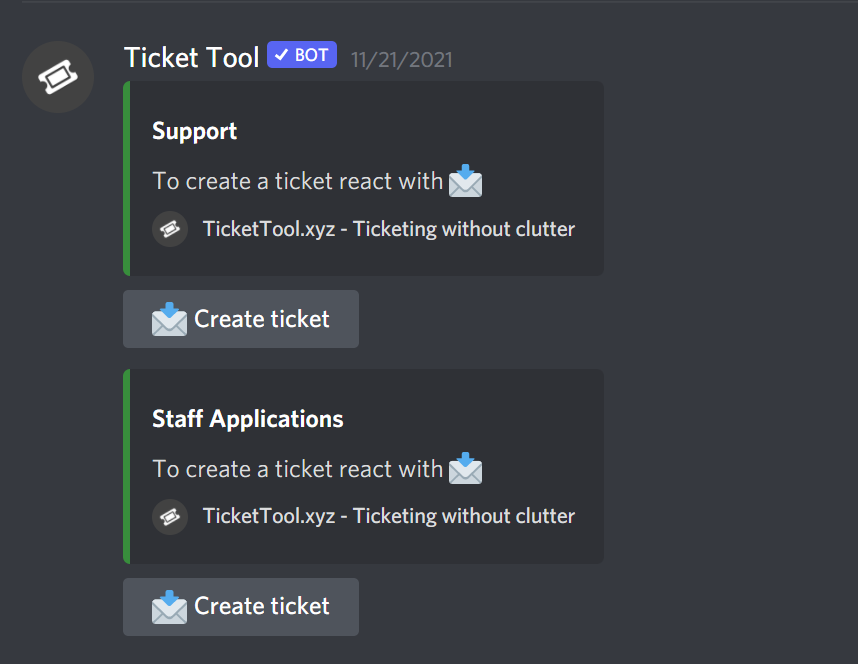Click envelope icon on first Create ticket button
Screen dimensions: 858x664
pos(169,319)
